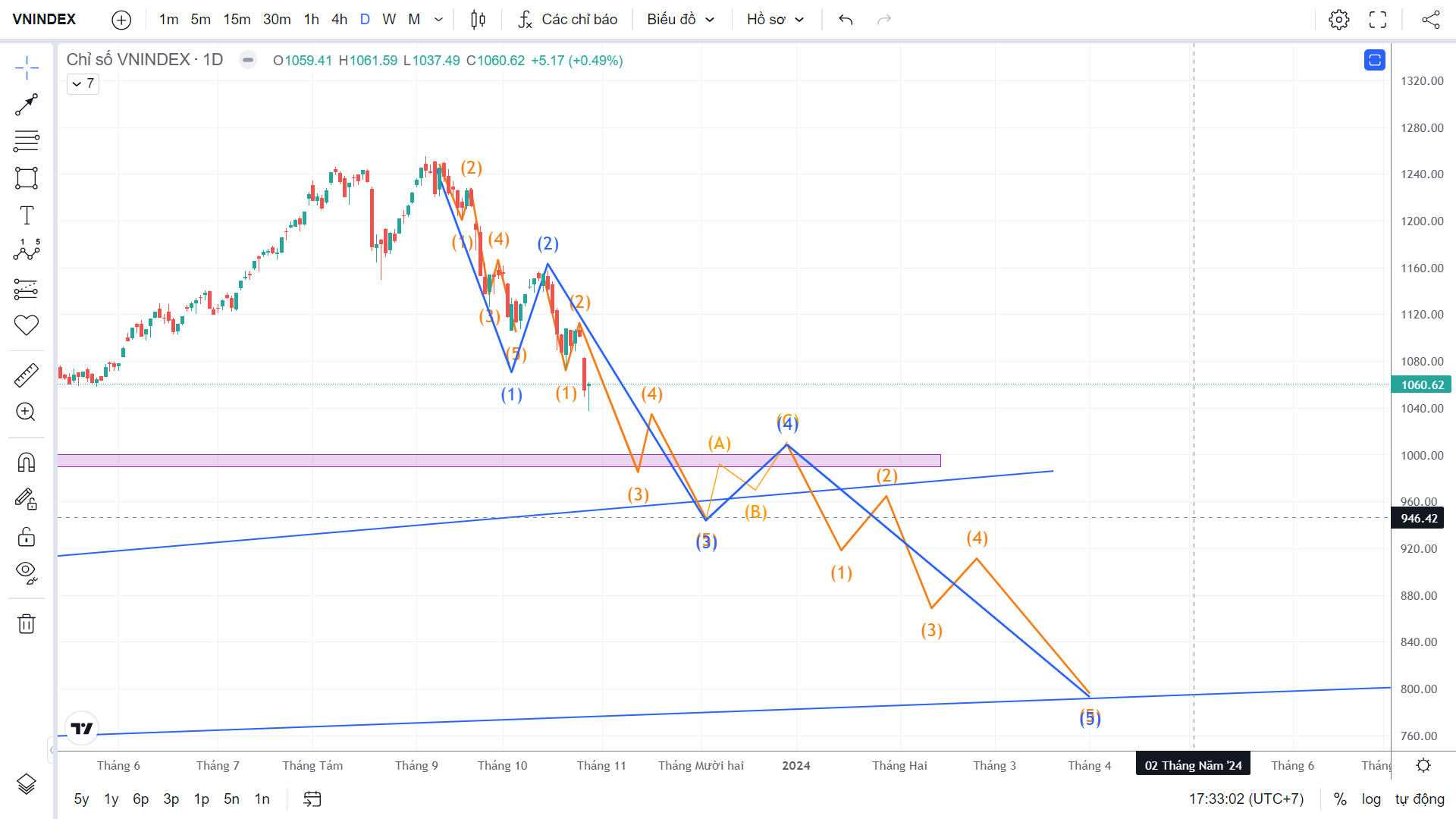The height and width of the screenshot is (819, 1456).
Task: Click the VNINDEX symbol search
Action: (x=44, y=20)
